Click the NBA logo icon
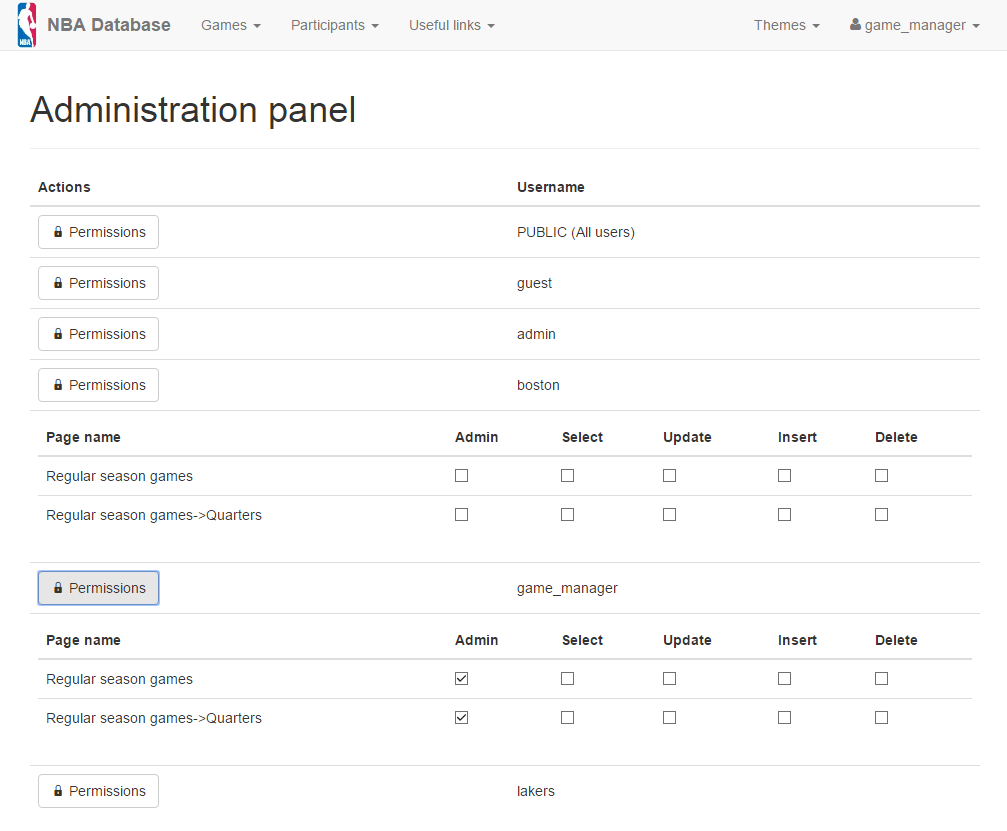The image size is (1007, 831). click(25, 24)
